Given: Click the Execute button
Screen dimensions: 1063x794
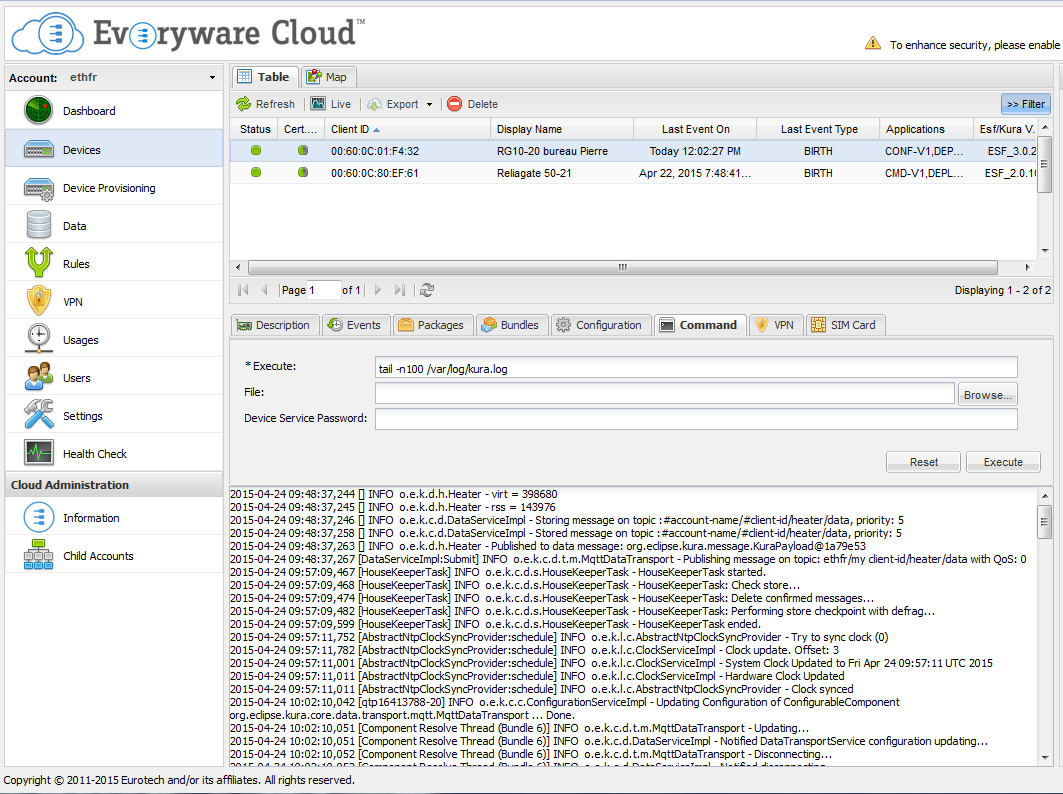Looking at the screenshot, I should click(x=1002, y=462).
